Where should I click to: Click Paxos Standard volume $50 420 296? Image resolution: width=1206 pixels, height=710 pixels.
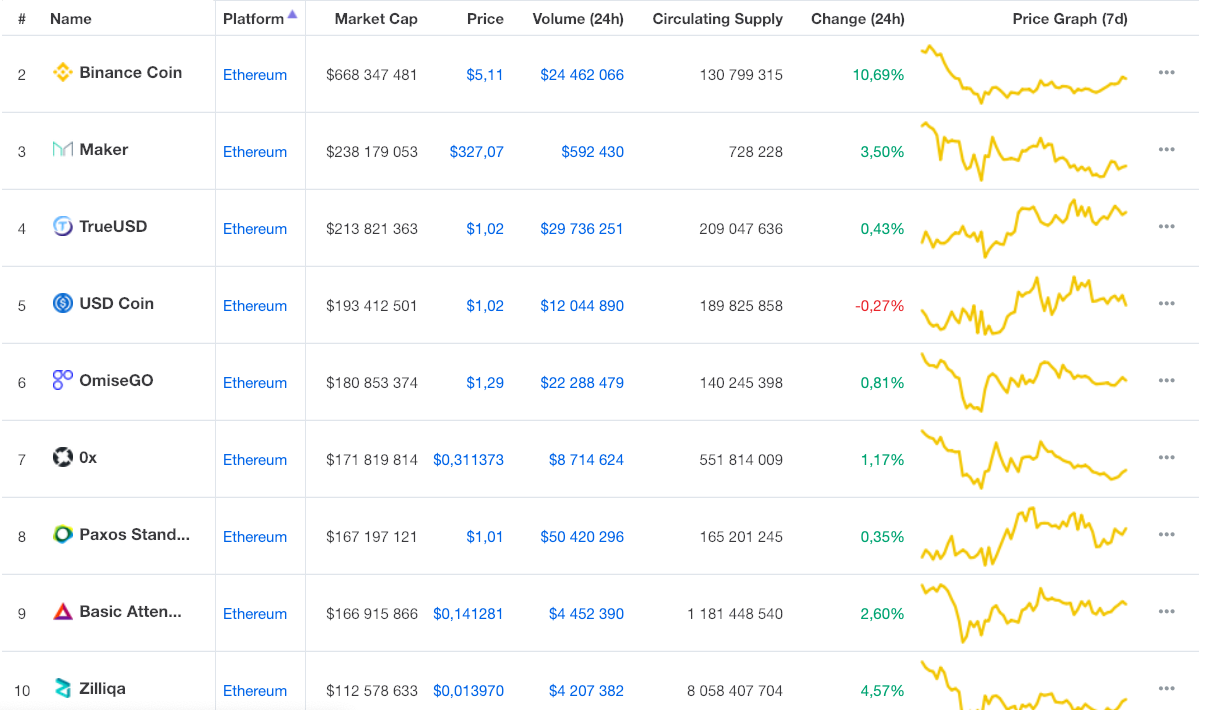[582, 537]
